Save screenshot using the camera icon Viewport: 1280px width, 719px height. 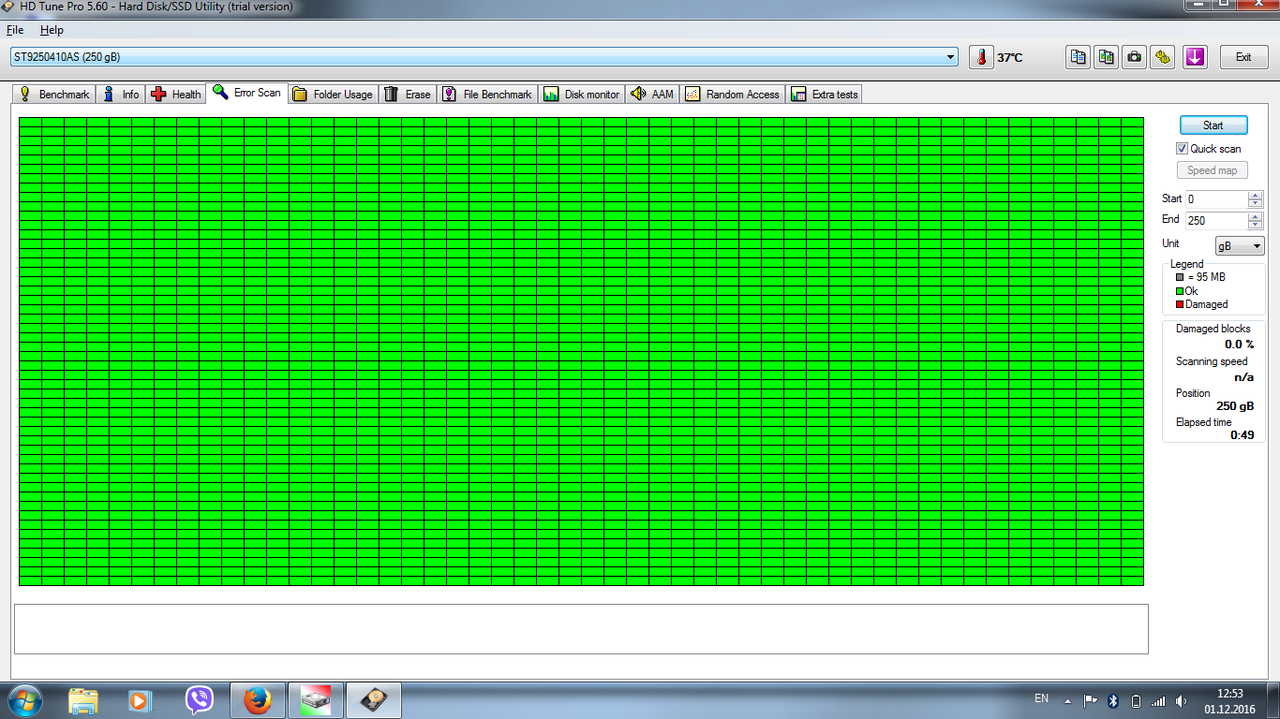(1134, 57)
